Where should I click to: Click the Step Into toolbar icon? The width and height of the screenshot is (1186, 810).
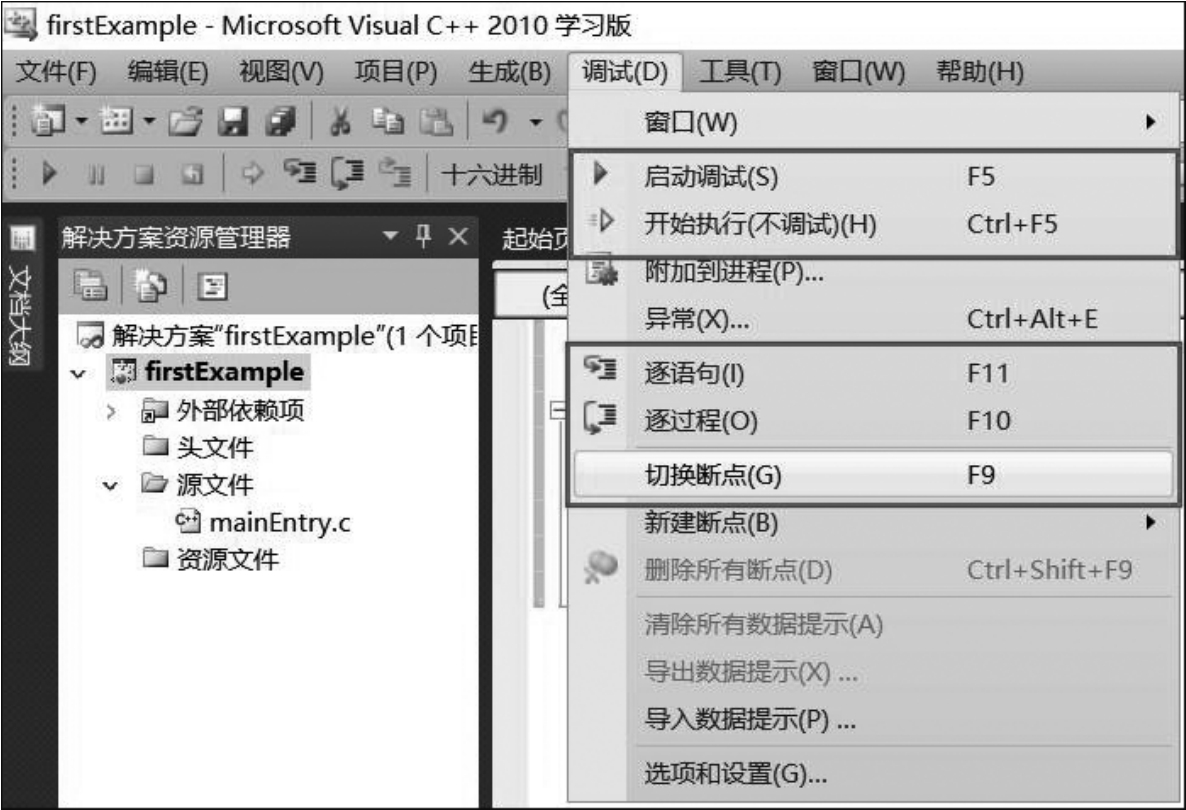tap(300, 172)
